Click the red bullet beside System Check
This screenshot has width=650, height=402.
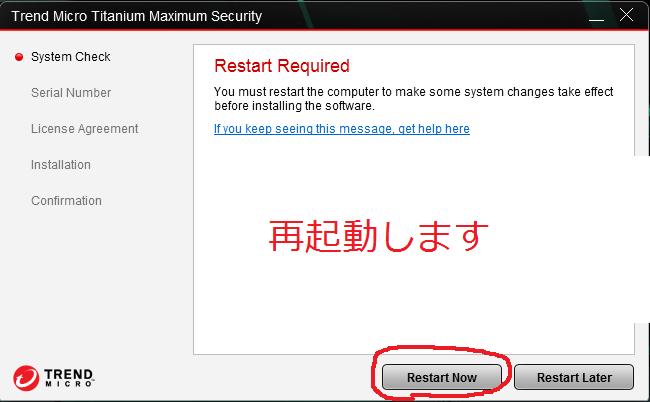pos(19,57)
